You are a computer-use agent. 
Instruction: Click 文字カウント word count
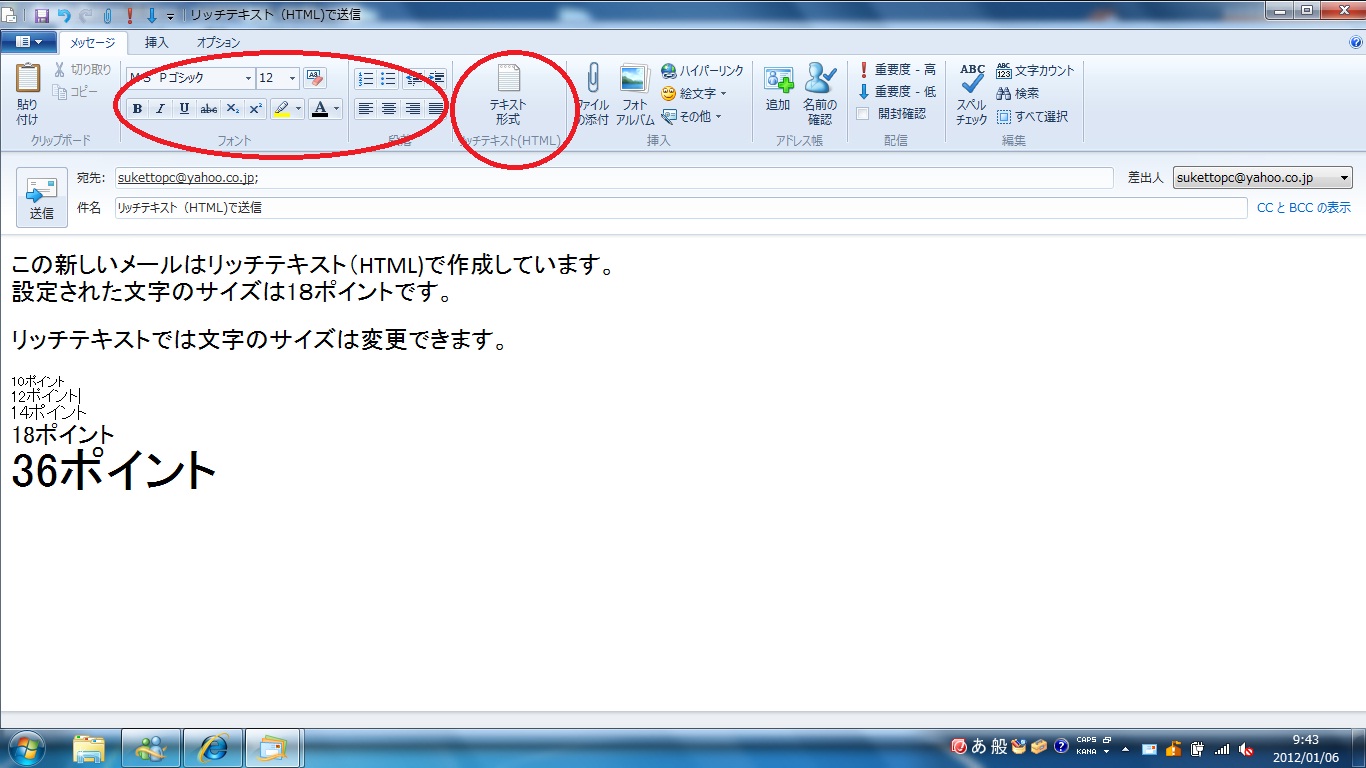[x=1035, y=71]
